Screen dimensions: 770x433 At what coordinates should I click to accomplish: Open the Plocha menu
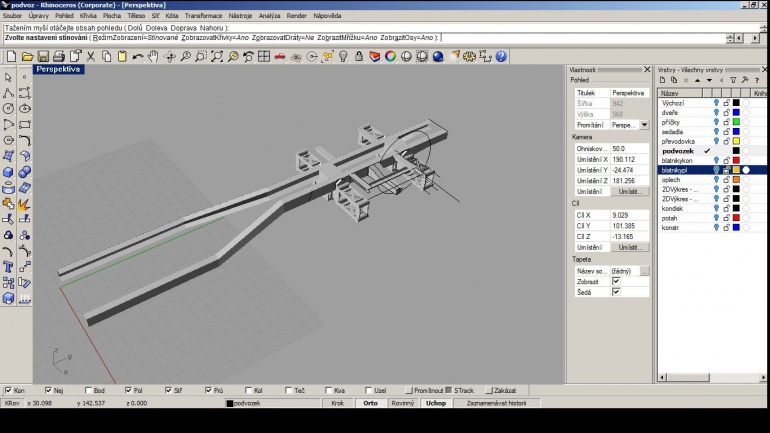112,16
